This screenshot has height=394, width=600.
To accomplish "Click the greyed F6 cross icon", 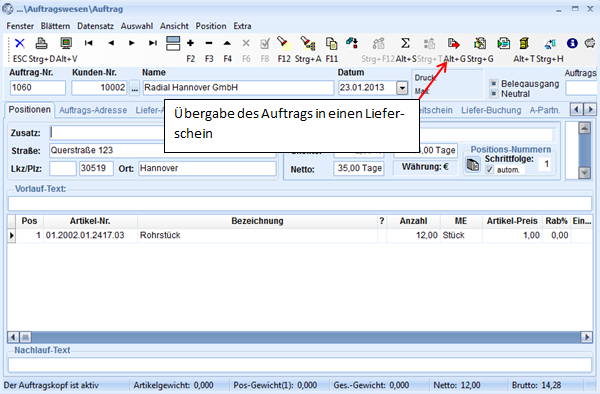I will tap(246, 43).
